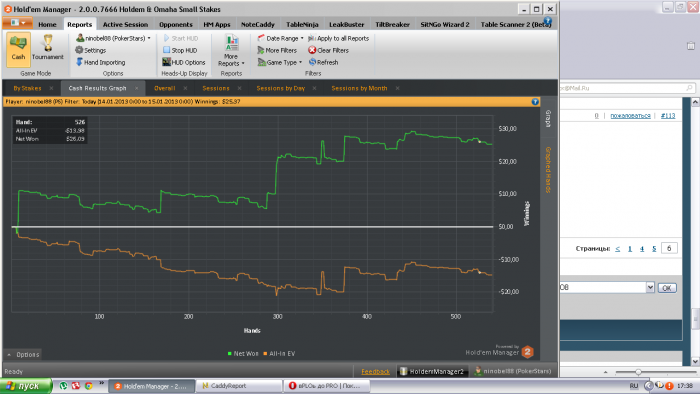Open Game Type dropdown

click(x=280, y=62)
